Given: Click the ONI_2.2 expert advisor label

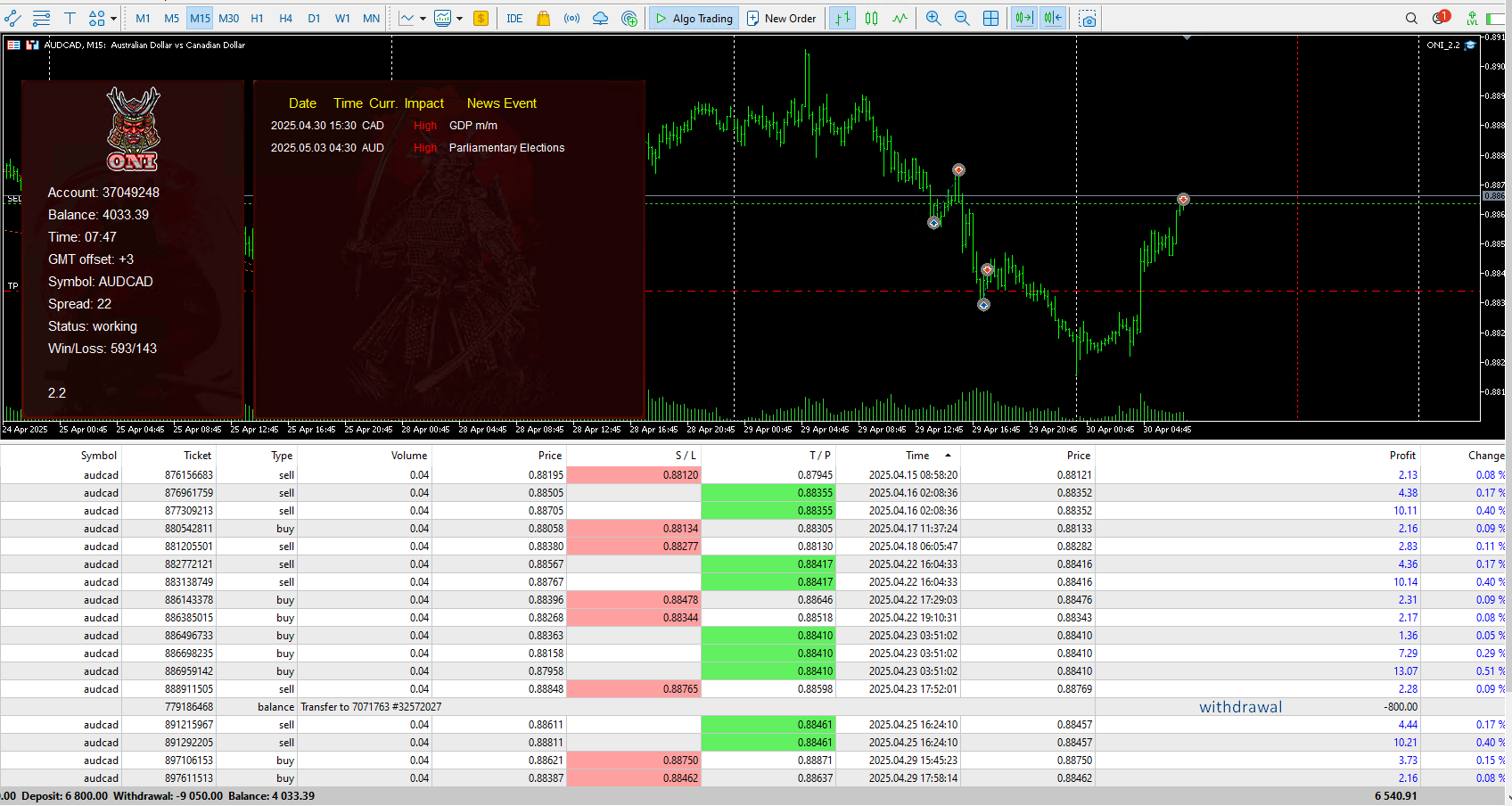Looking at the screenshot, I should click(1443, 45).
